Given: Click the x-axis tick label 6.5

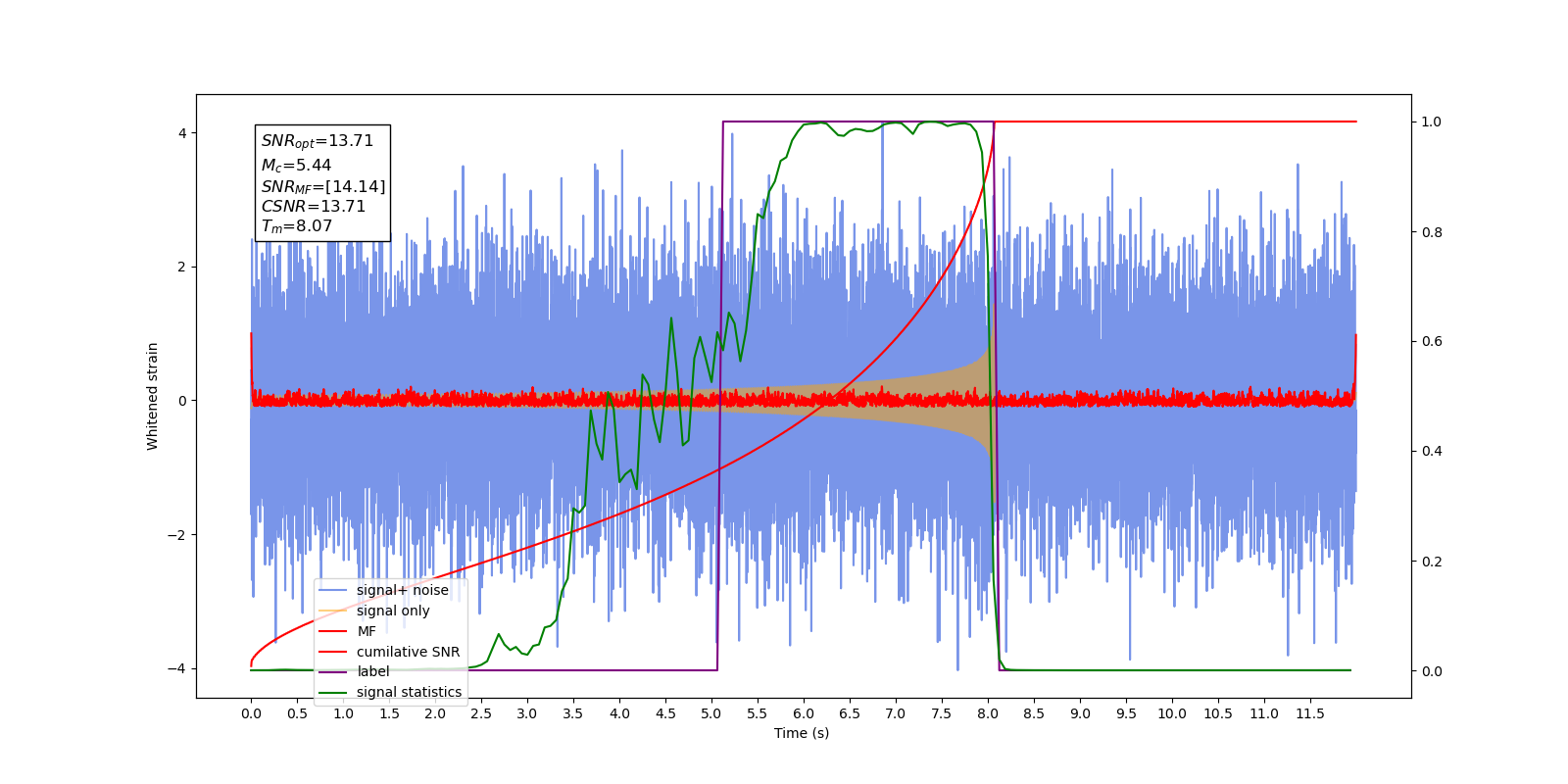Looking at the screenshot, I should click(x=850, y=713).
